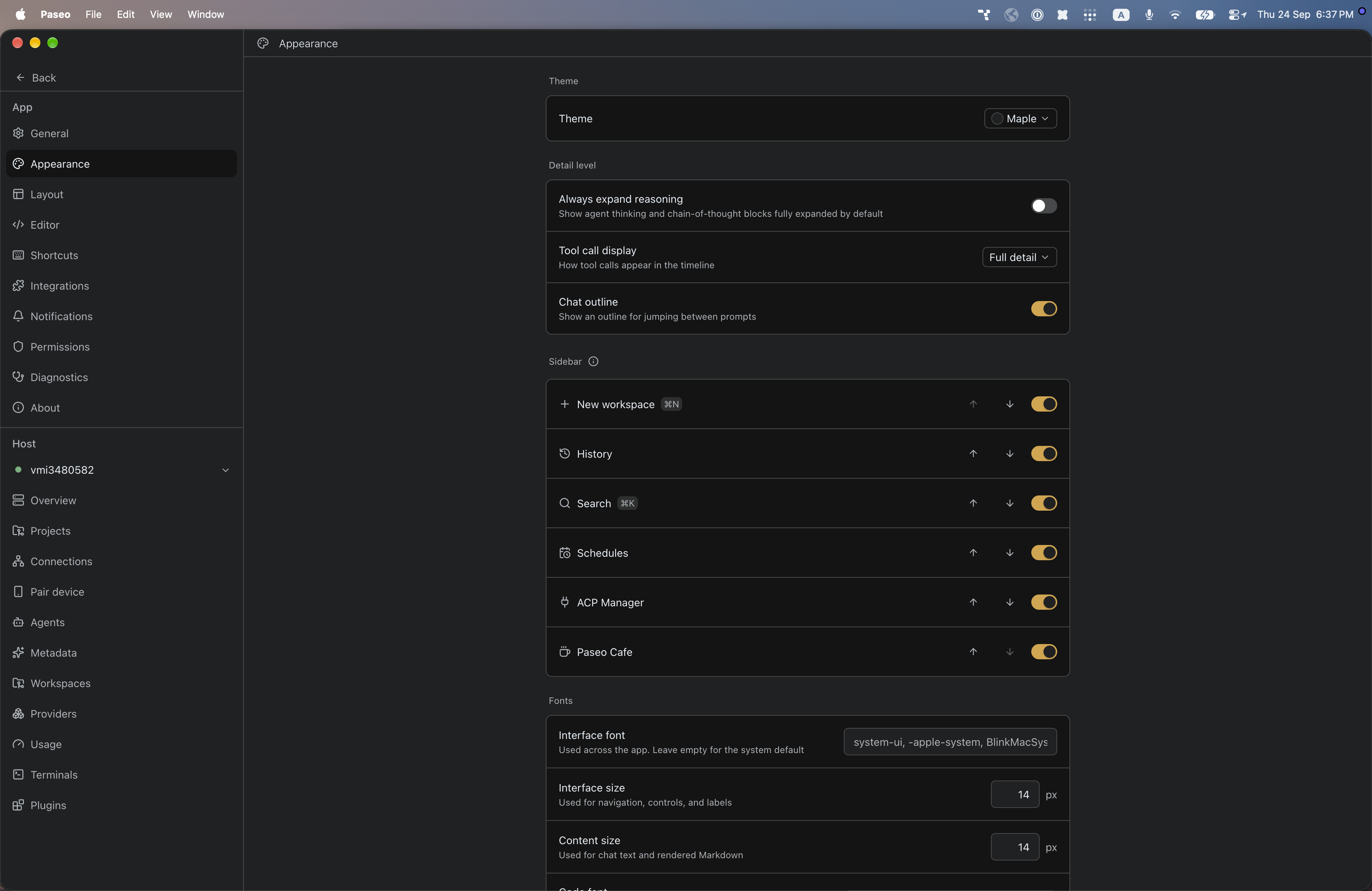The width and height of the screenshot is (1372, 891).
Task: Click the Sidebar info icon
Action: click(593, 361)
